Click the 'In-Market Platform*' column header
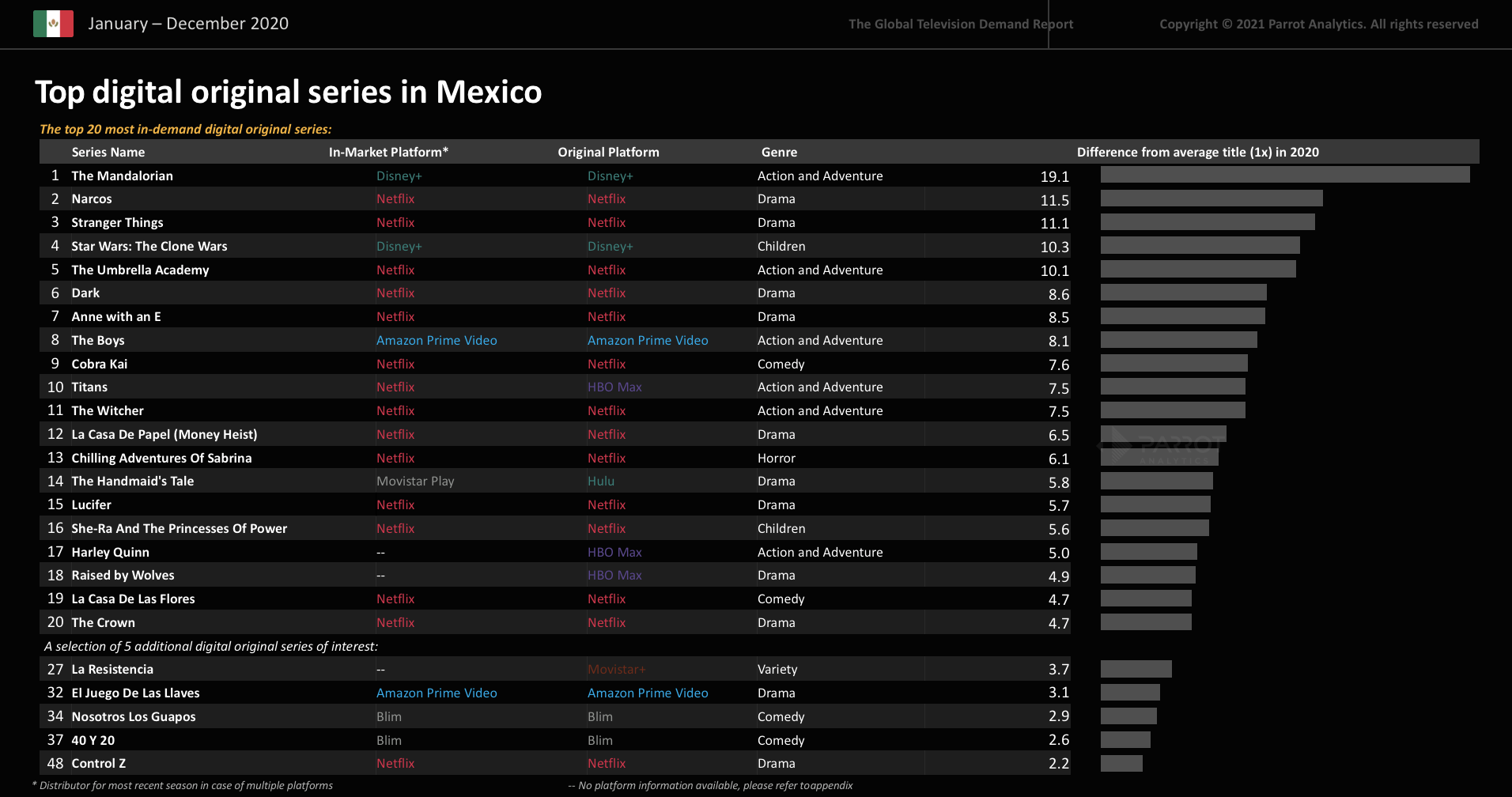The image size is (1512, 797). 388,152
